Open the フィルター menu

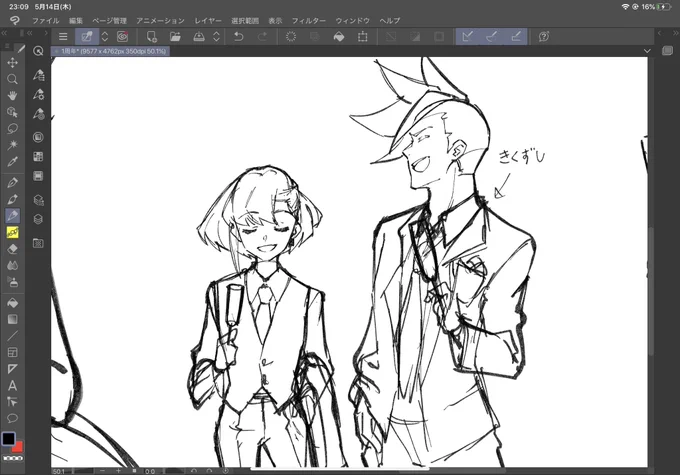tap(309, 20)
